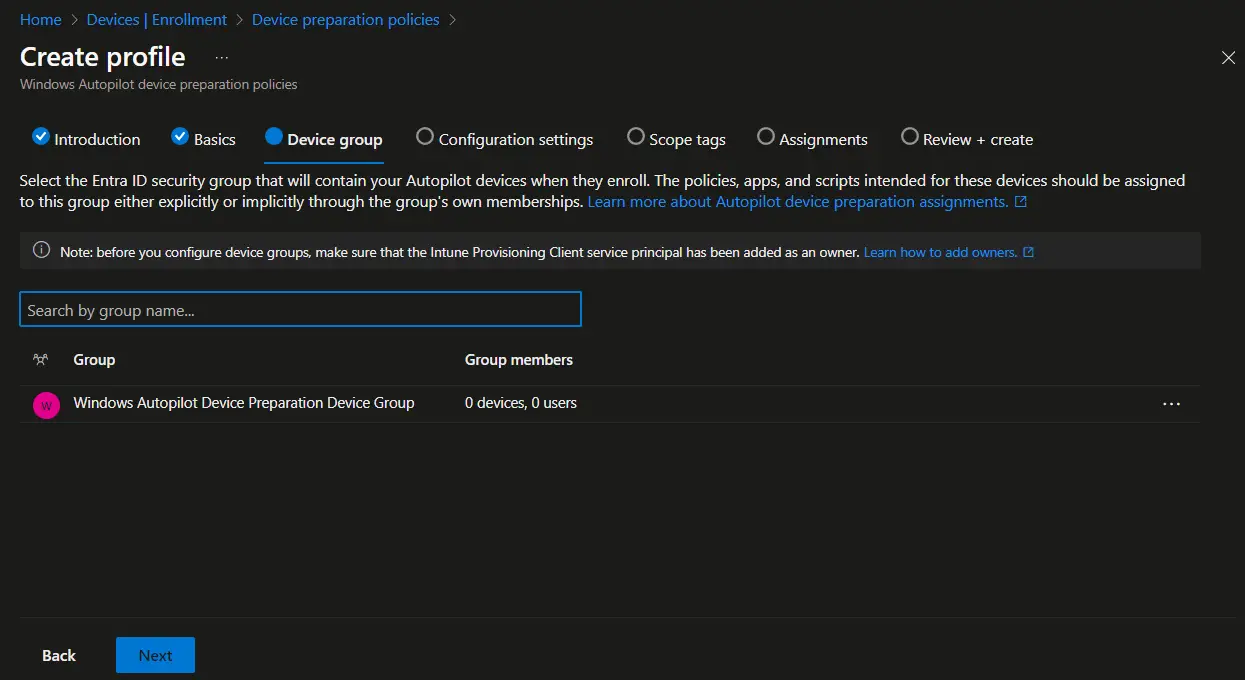Select the Assignments step radio circle

coord(766,136)
